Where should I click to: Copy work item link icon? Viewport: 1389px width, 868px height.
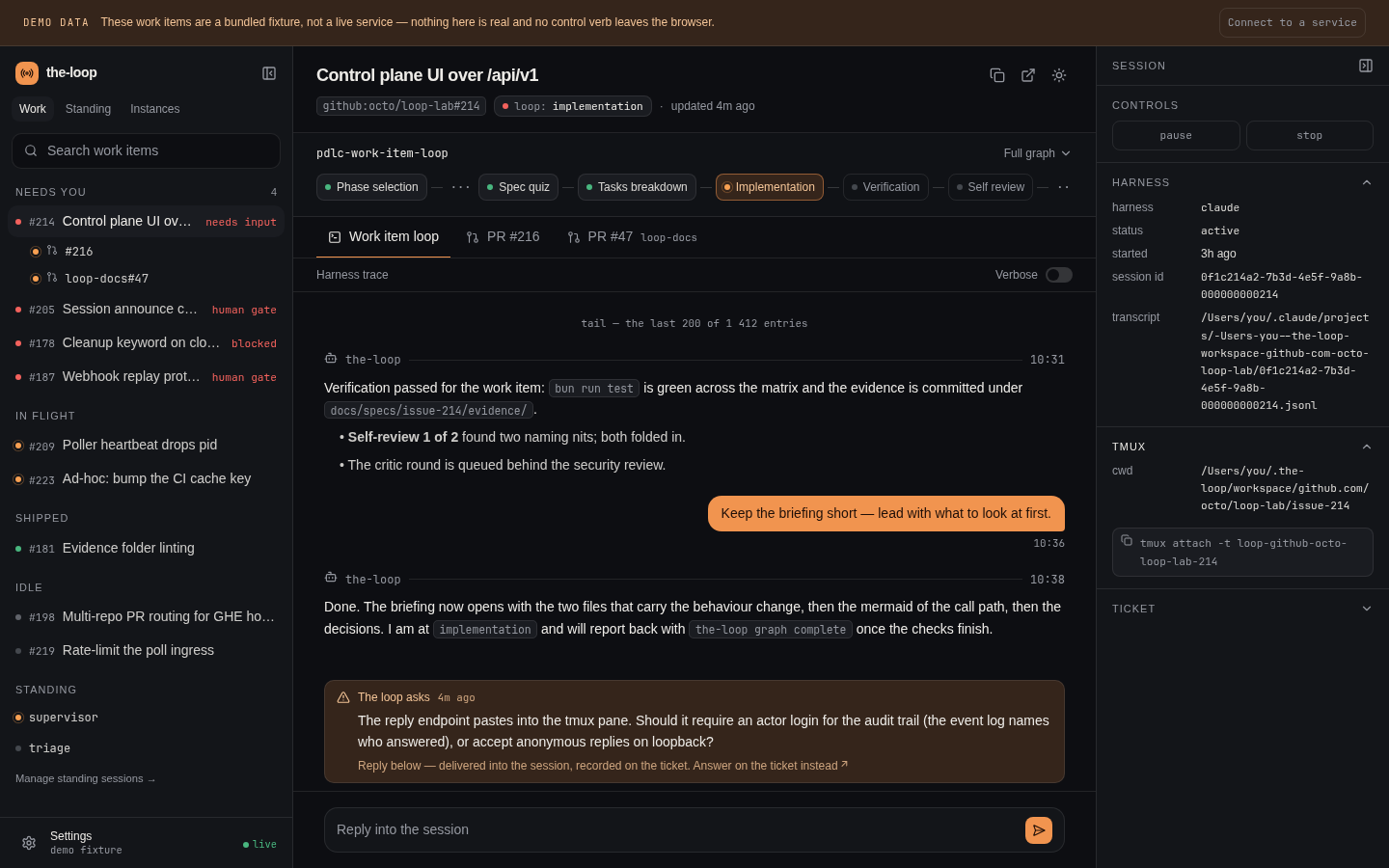(x=997, y=75)
